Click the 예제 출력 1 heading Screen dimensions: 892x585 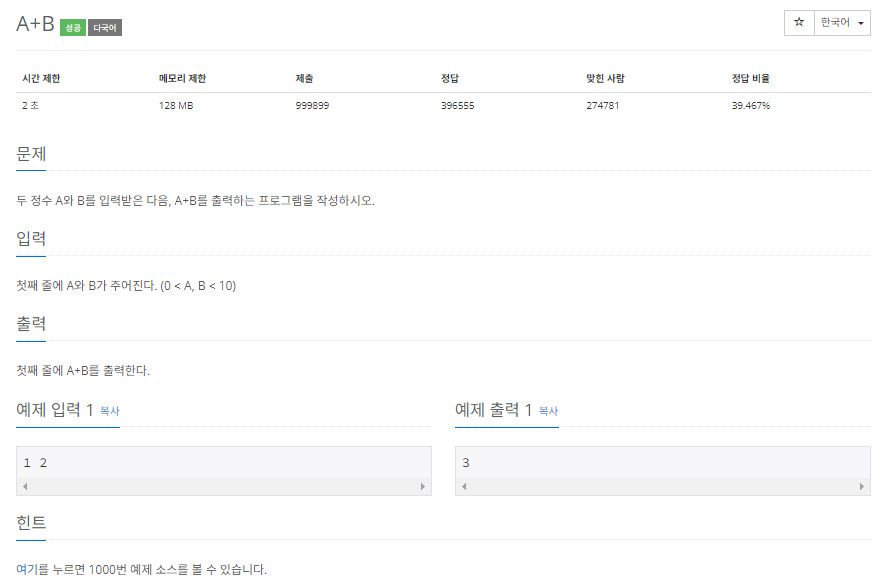pyautogui.click(x=493, y=410)
